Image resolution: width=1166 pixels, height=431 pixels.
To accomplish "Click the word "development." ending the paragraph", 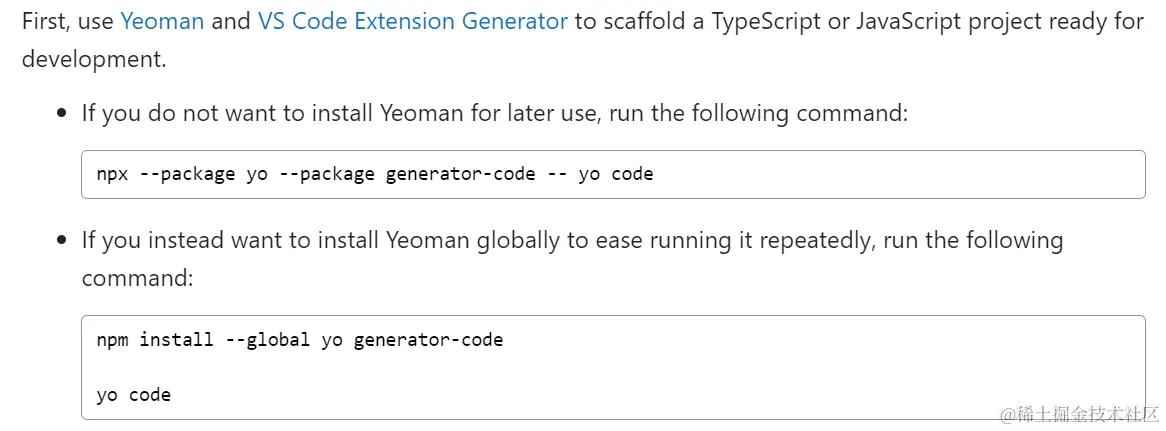I will point(94,59).
